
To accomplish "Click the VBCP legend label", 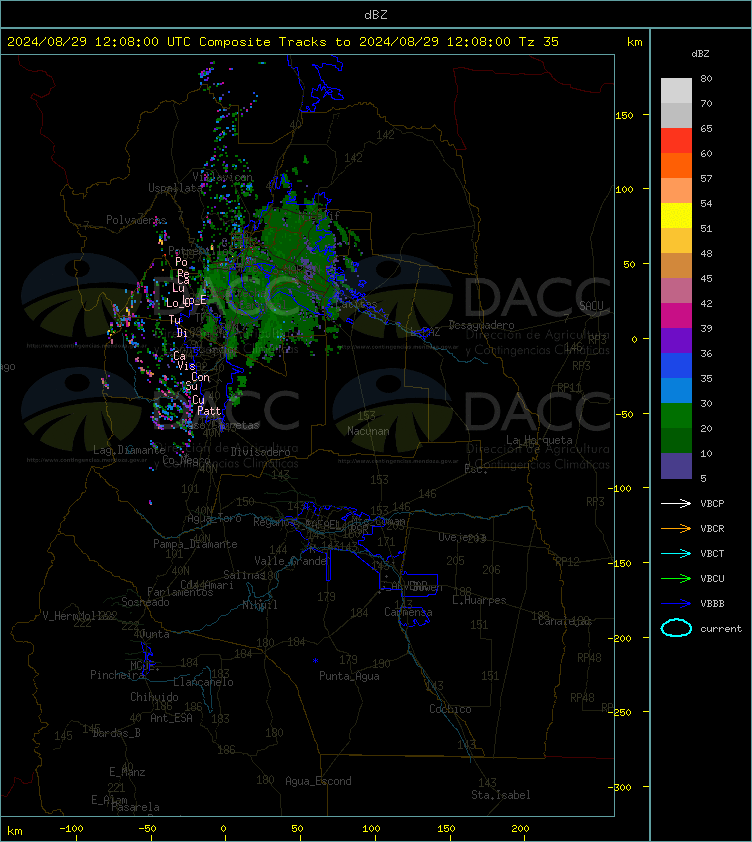I will [712, 504].
